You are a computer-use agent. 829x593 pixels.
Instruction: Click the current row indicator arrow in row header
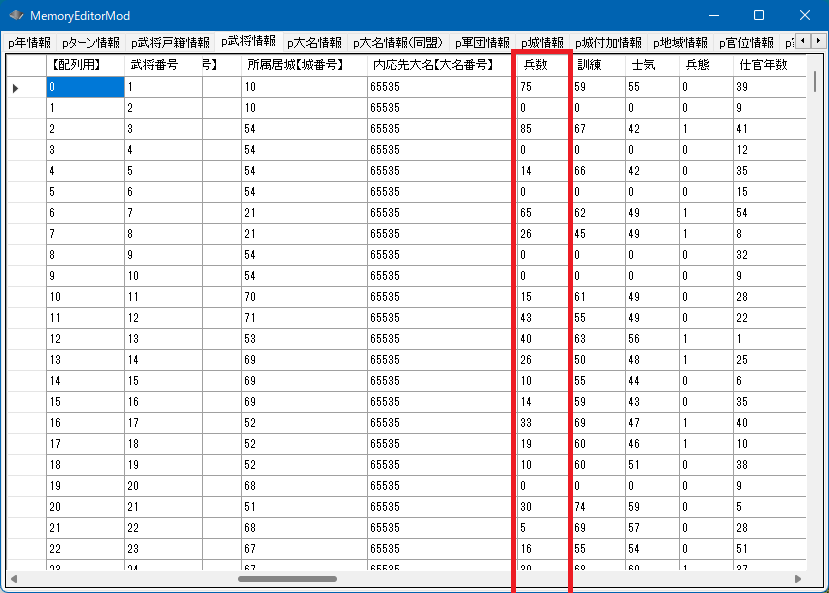15,88
